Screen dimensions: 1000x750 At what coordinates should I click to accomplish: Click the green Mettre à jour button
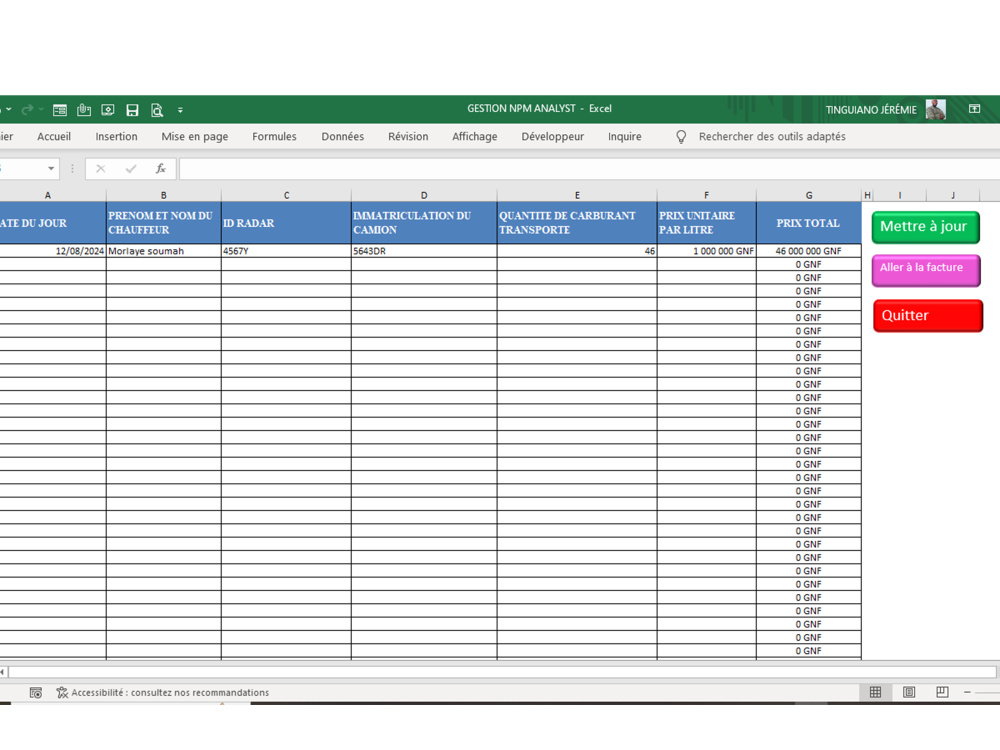[925, 227]
